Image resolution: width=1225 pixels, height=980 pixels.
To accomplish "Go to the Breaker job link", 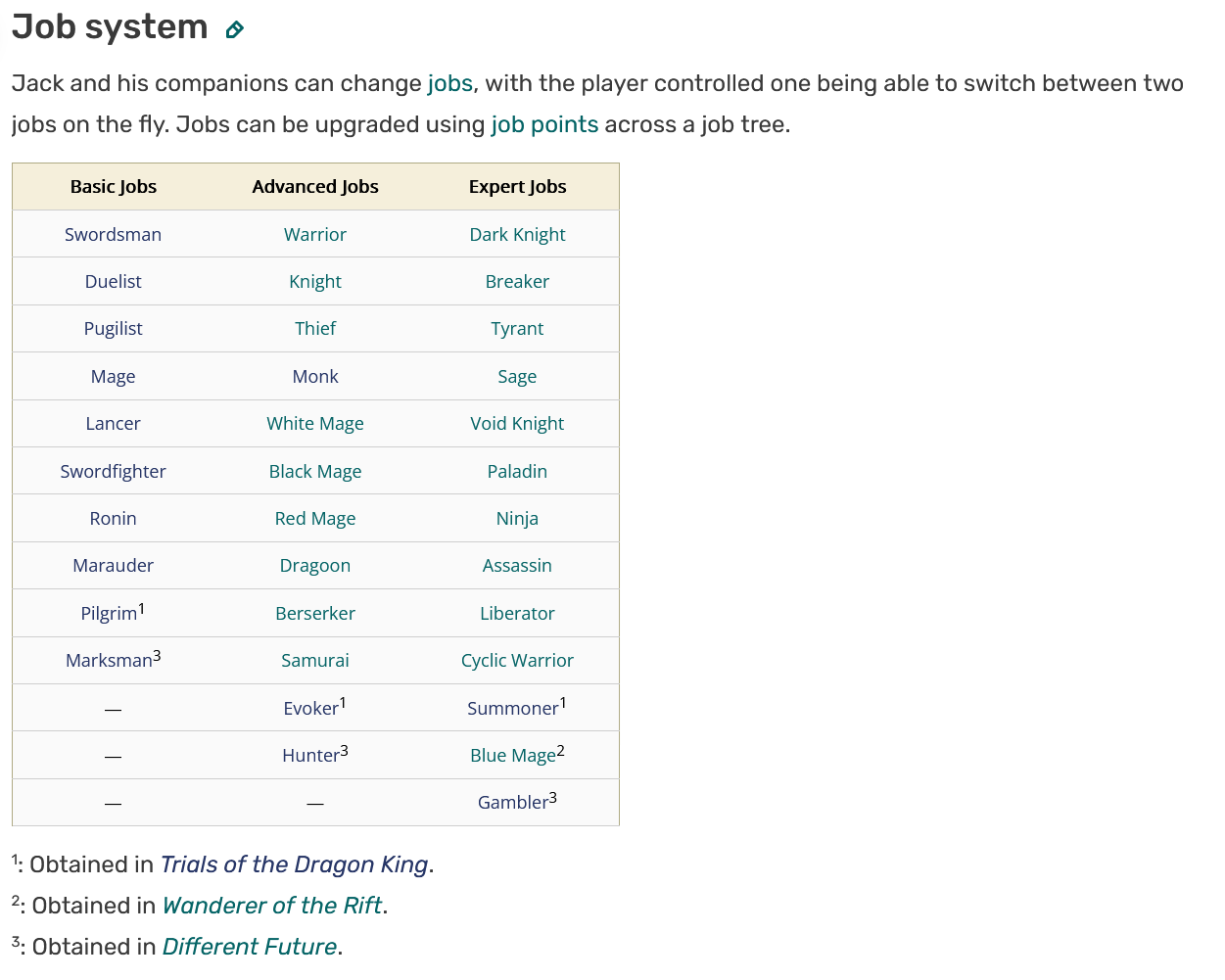I will (x=517, y=281).
